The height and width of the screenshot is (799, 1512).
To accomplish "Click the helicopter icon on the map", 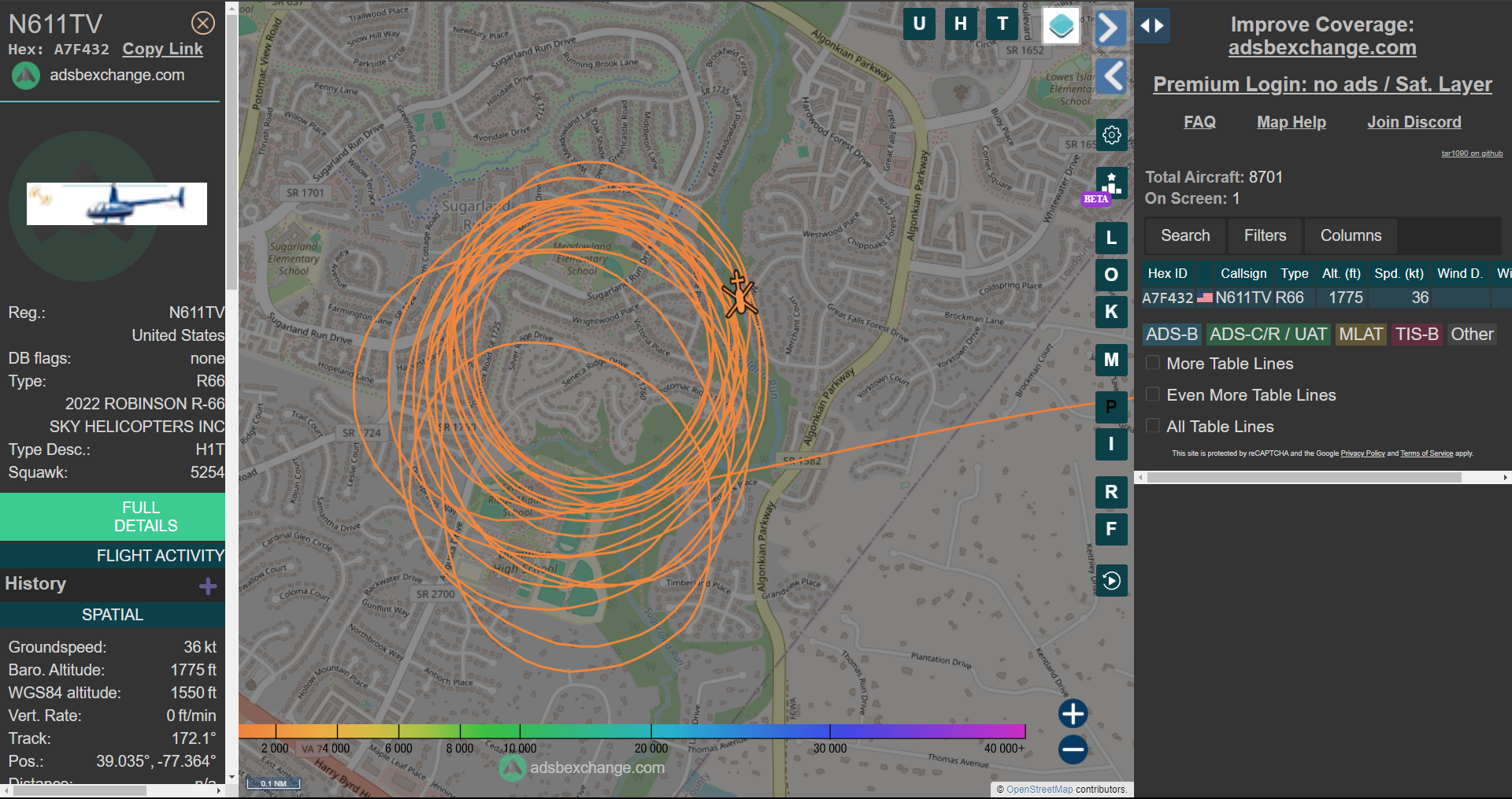I will coord(739,295).
